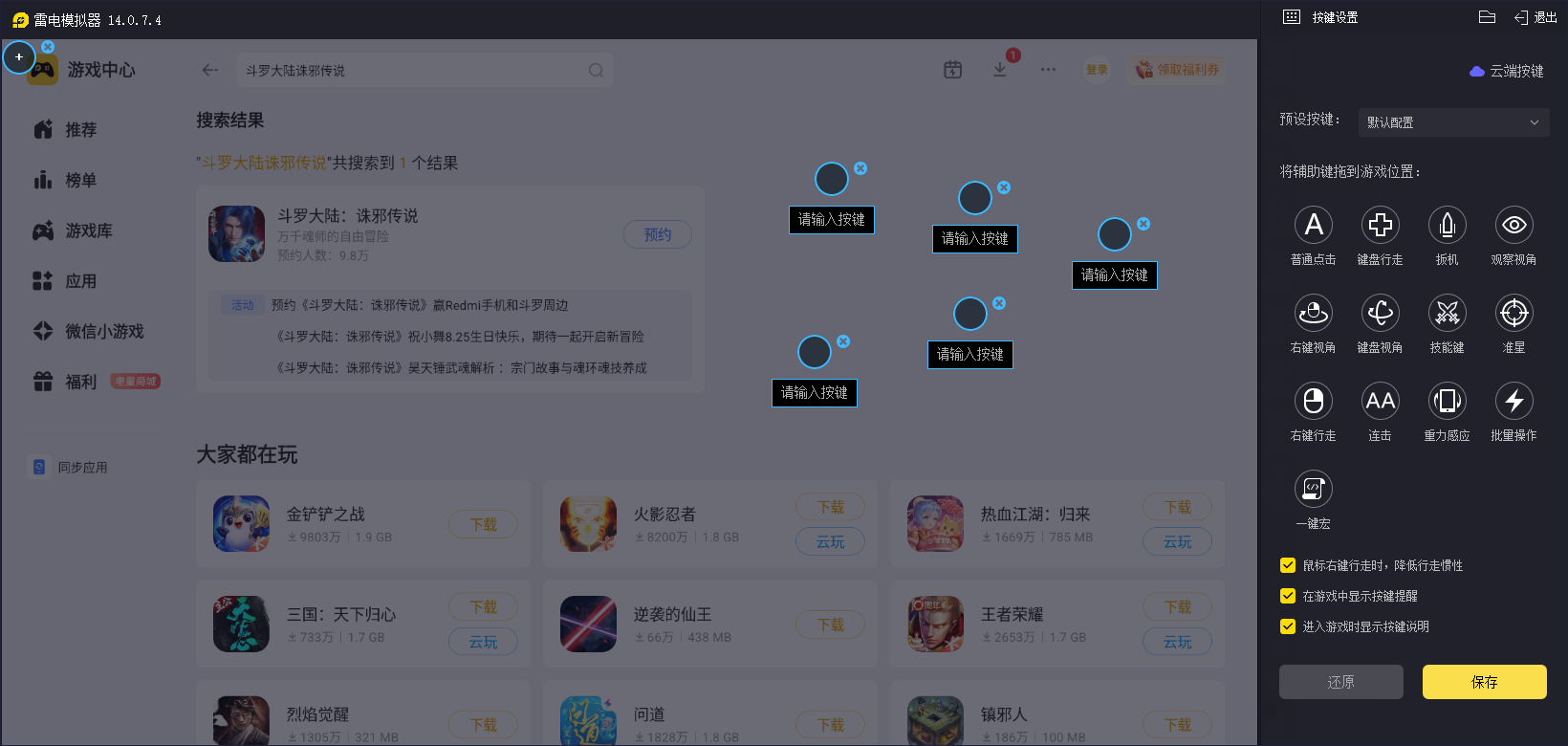The width and height of the screenshot is (1568, 746).
Task: Open 同步应用 in the sidebar
Action: 70,467
